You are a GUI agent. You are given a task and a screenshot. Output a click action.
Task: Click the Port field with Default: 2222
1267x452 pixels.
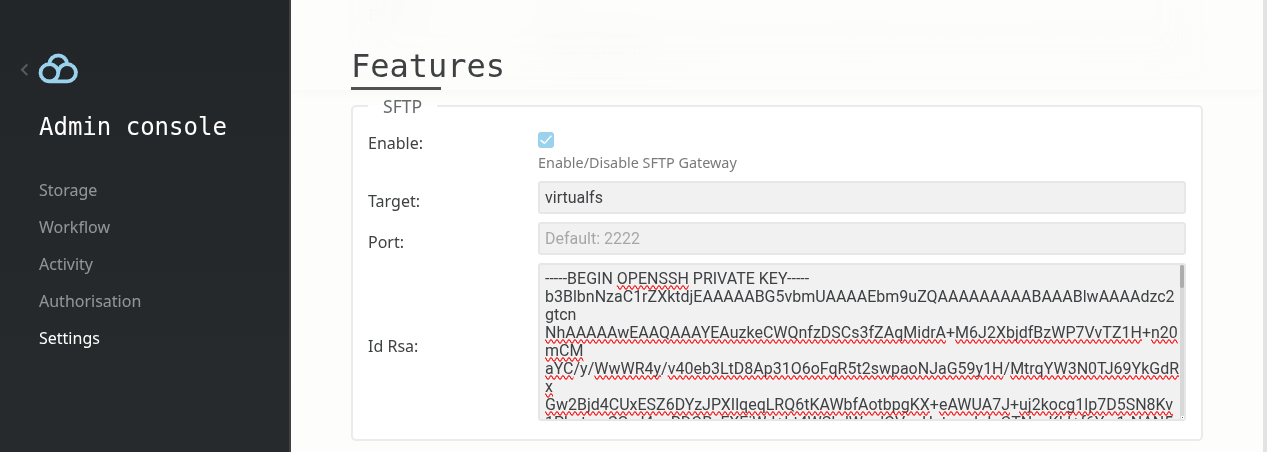(860, 238)
